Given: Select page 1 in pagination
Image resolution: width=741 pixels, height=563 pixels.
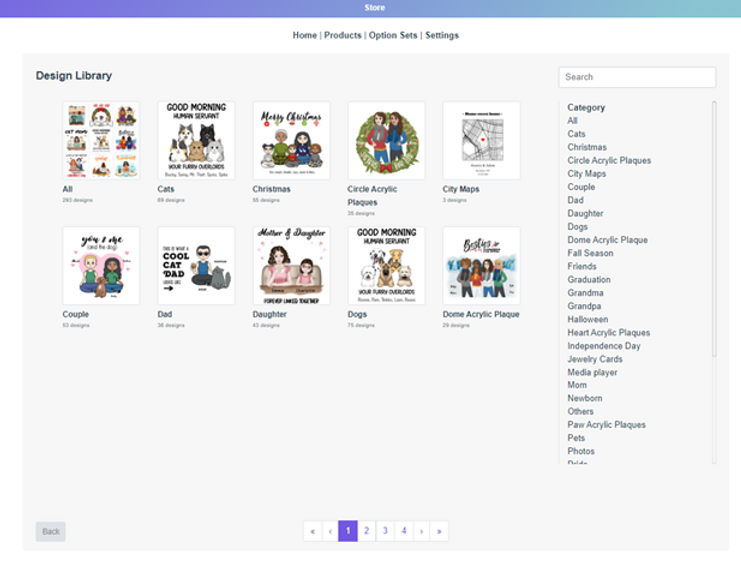Looking at the screenshot, I should 348,531.
